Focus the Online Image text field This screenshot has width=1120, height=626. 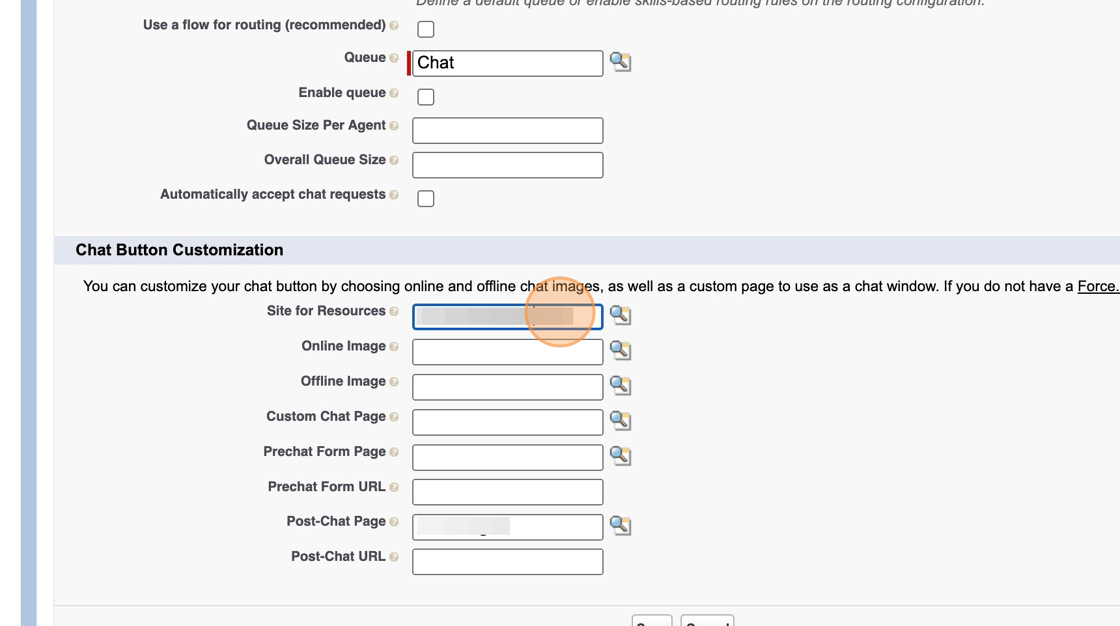tap(508, 352)
